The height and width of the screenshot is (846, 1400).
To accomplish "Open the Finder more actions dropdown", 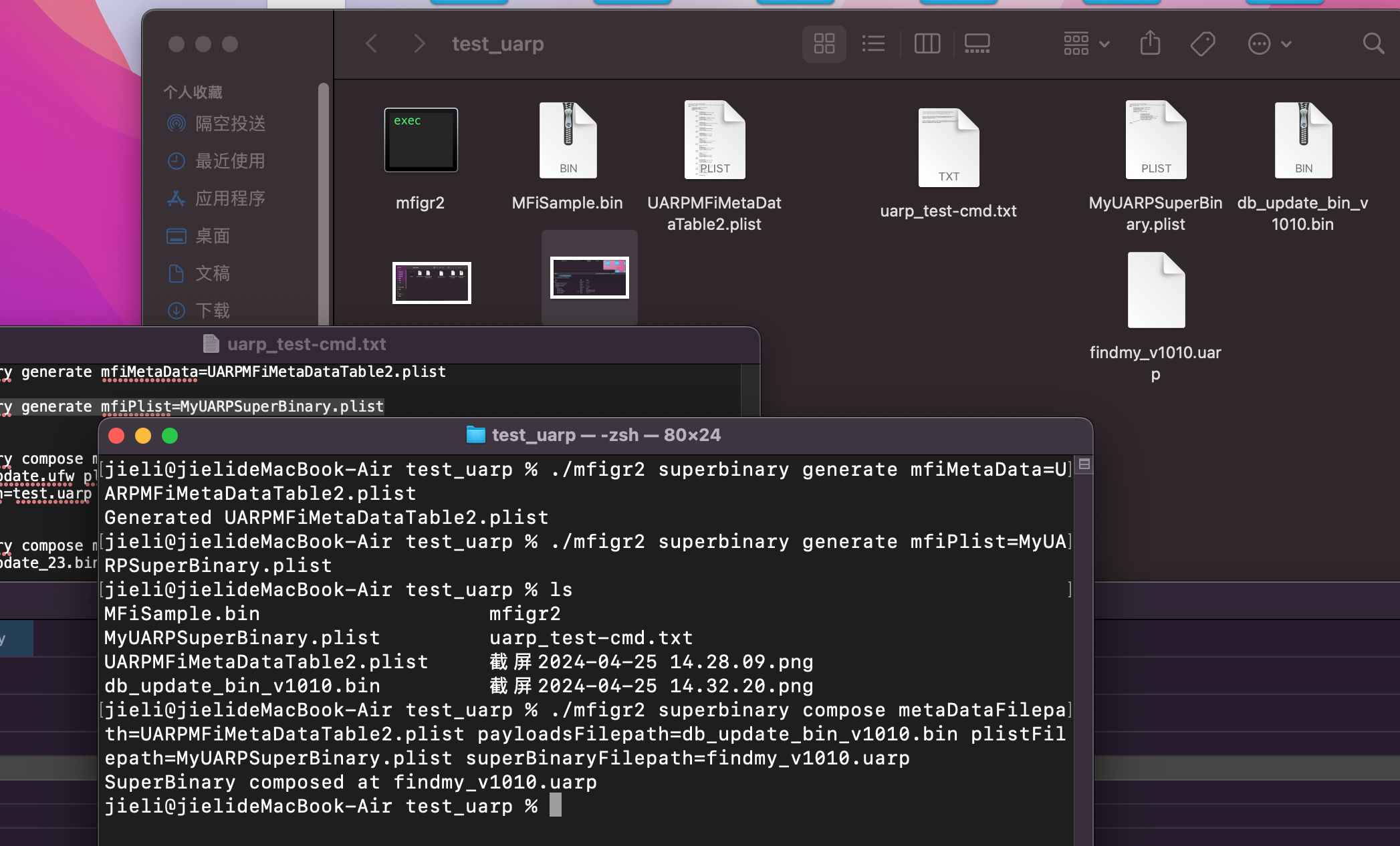I will point(1269,44).
